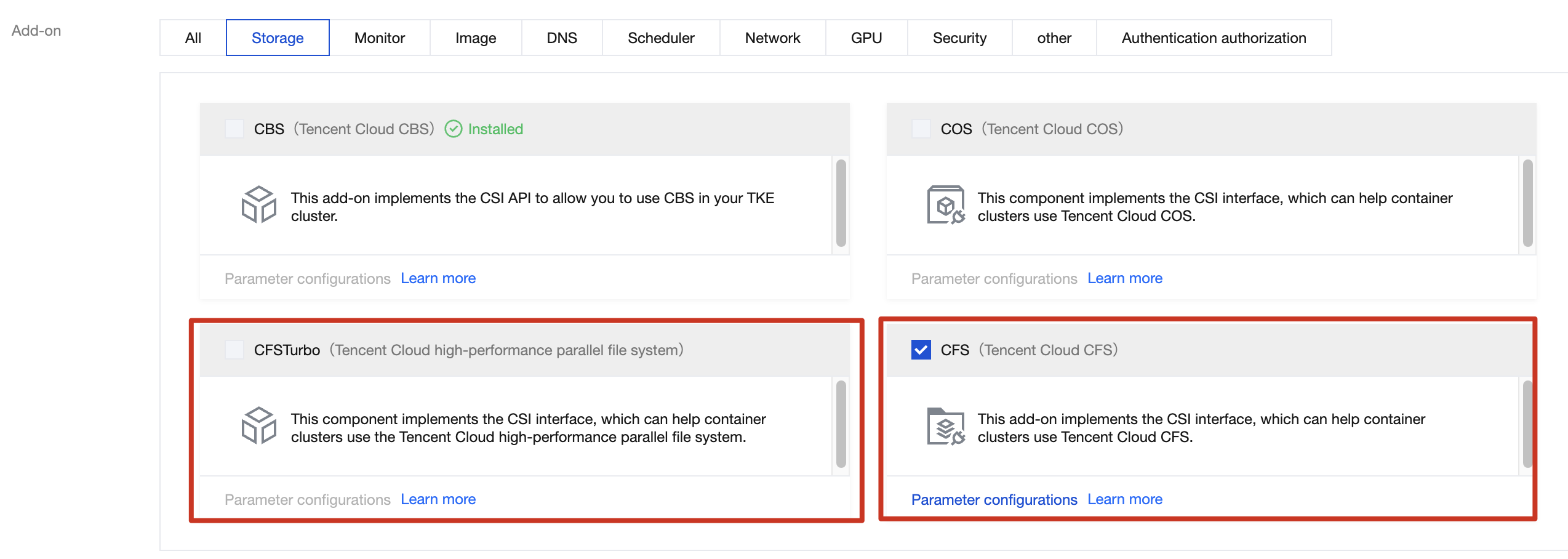Select the All add-ons tab
The width and height of the screenshot is (1568, 559).
[x=193, y=38]
